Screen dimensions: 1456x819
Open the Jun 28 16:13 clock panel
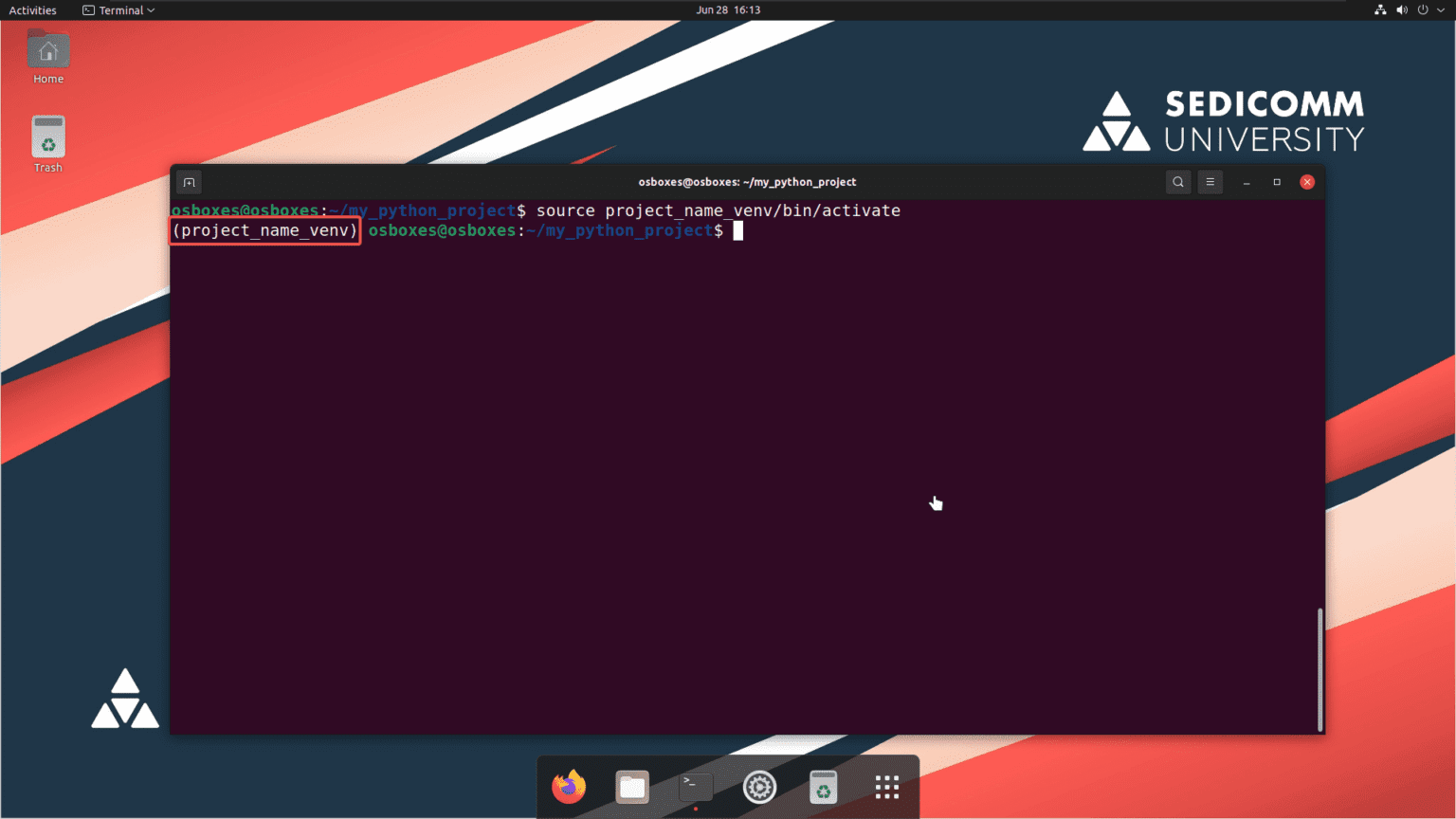[x=728, y=10]
